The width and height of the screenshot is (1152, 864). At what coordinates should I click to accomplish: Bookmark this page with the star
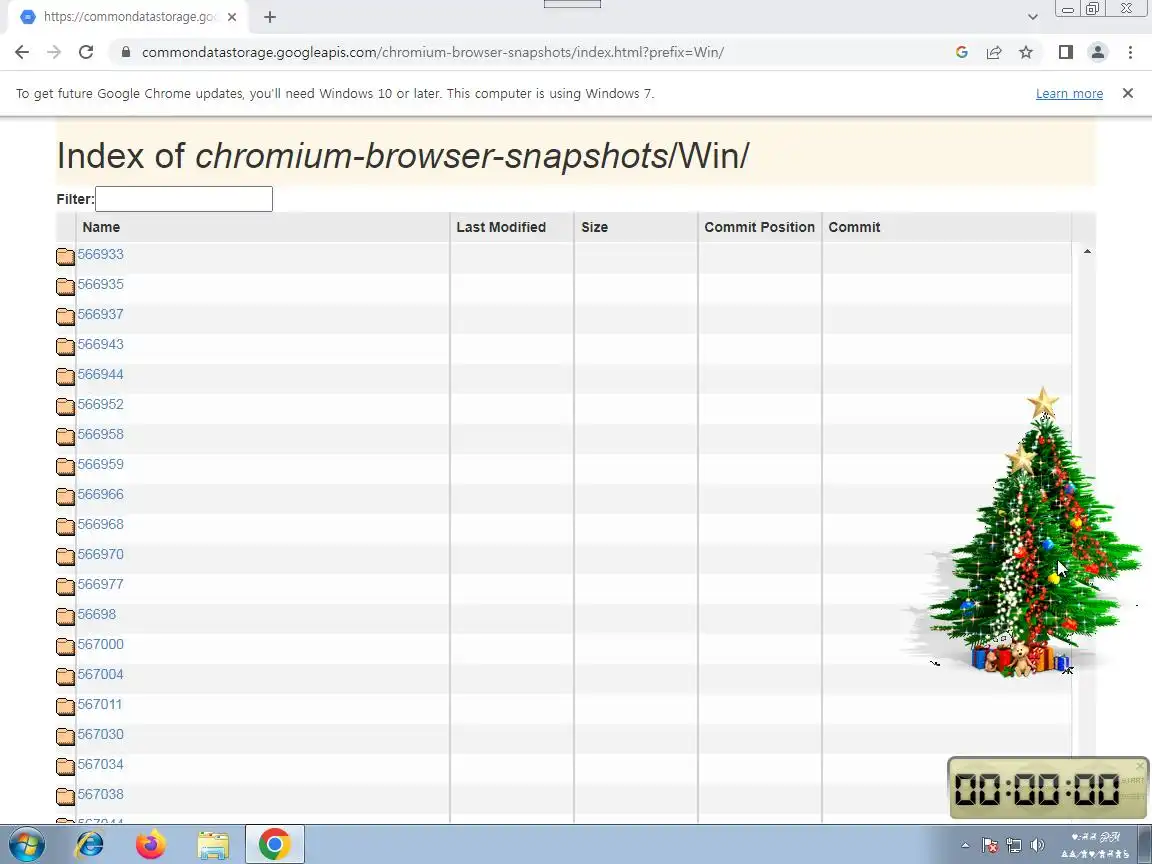[x=1026, y=52]
